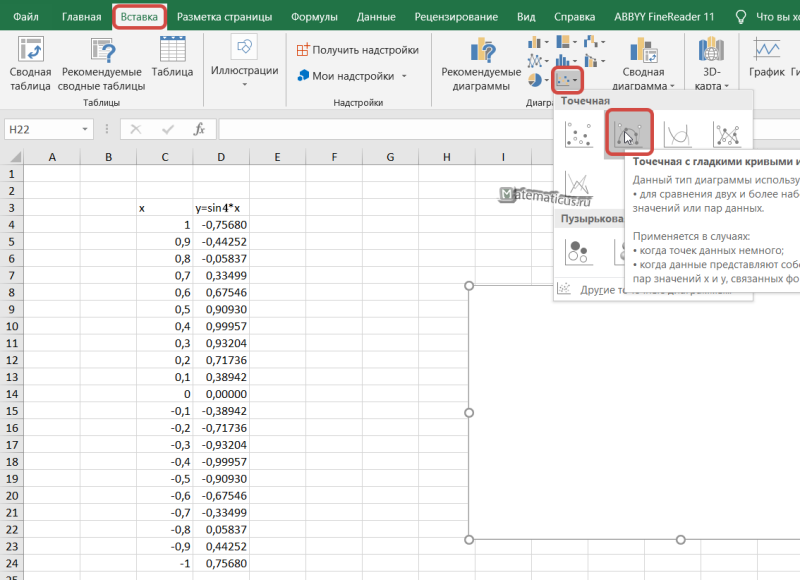Image resolution: width=800 pixels, height=580 pixels.
Task: Select cell D10 containing 0,99957
Action: point(221,326)
